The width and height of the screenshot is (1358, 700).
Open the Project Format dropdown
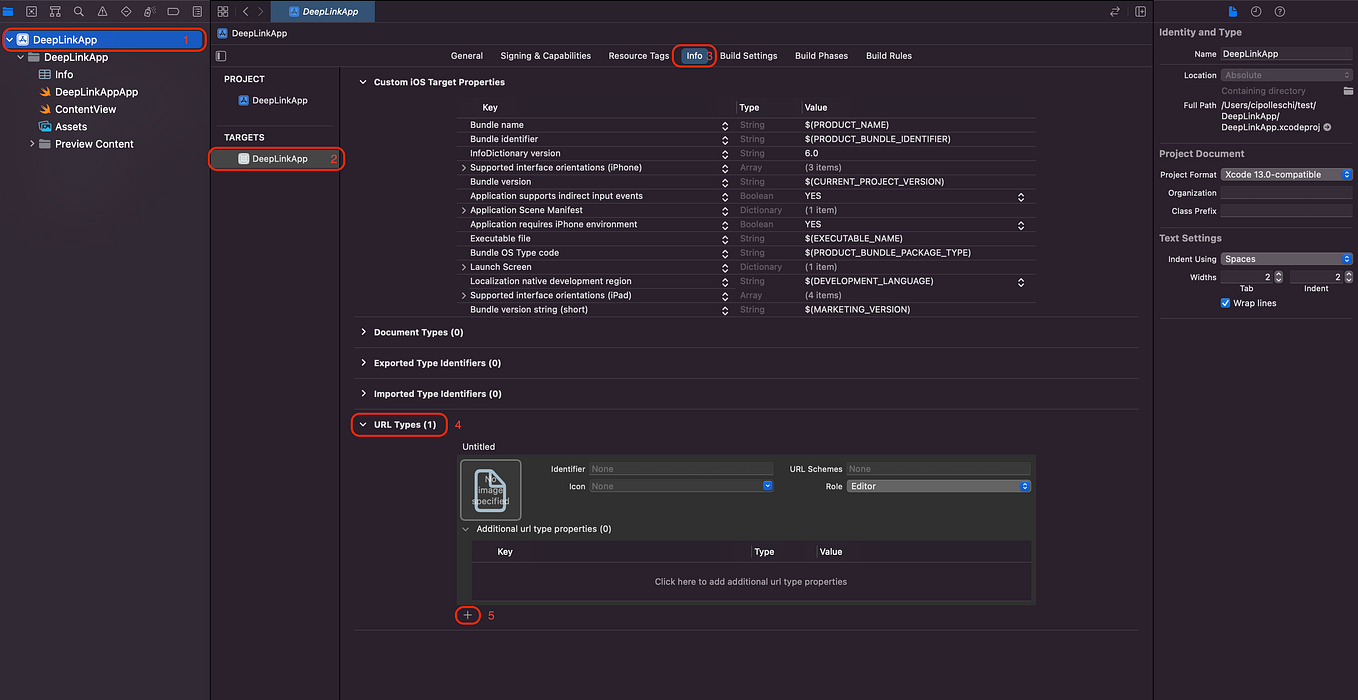pos(1286,174)
